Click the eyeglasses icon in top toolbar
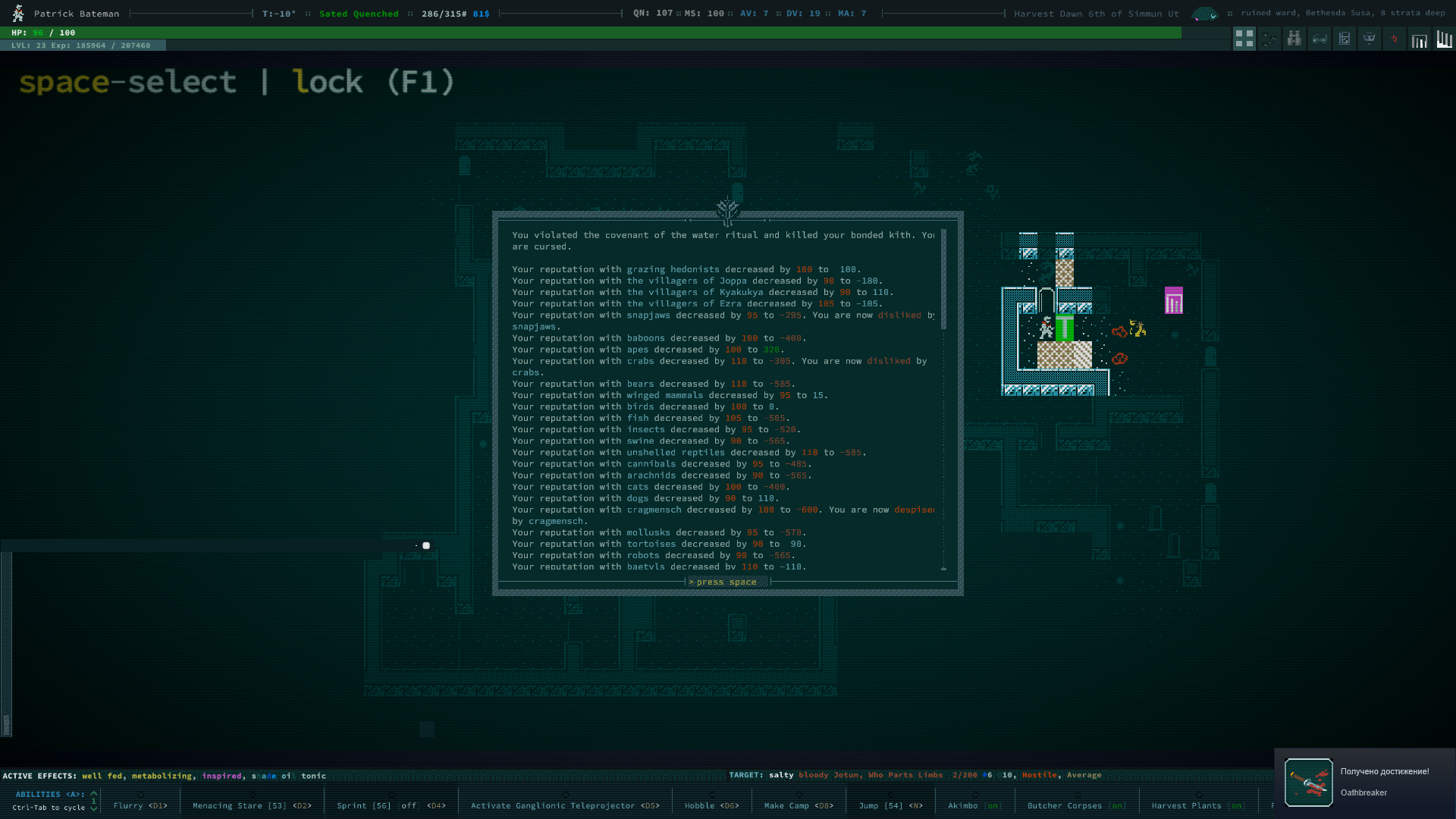The width and height of the screenshot is (1456, 819). (x=1319, y=39)
